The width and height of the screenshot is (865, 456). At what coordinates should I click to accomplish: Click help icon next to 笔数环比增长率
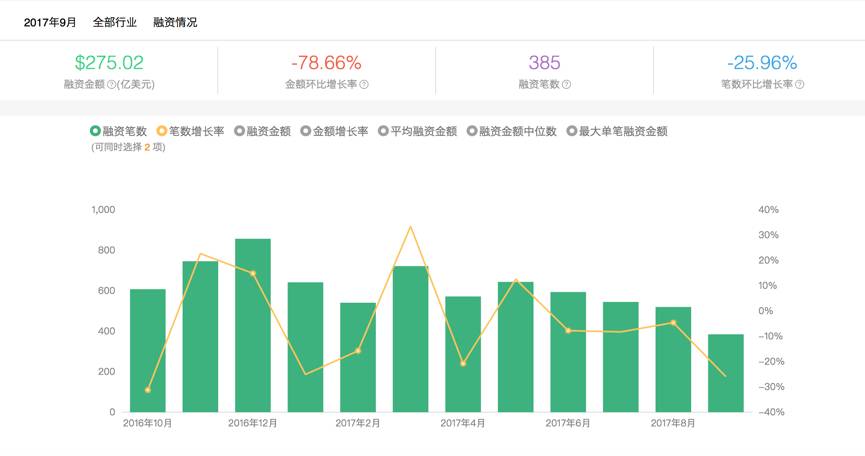pyautogui.click(x=799, y=84)
